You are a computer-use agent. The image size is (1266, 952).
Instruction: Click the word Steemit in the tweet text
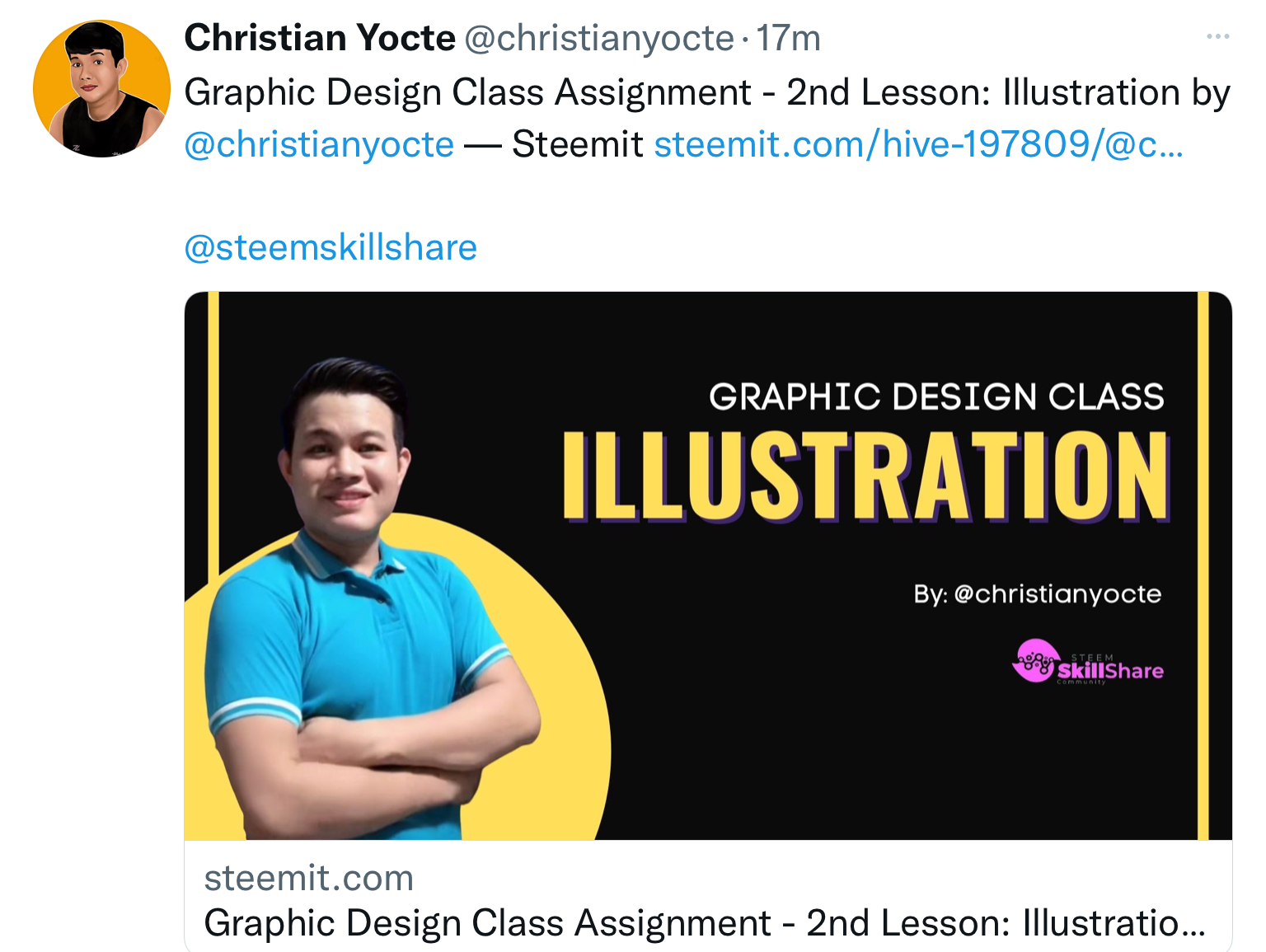click(x=577, y=144)
